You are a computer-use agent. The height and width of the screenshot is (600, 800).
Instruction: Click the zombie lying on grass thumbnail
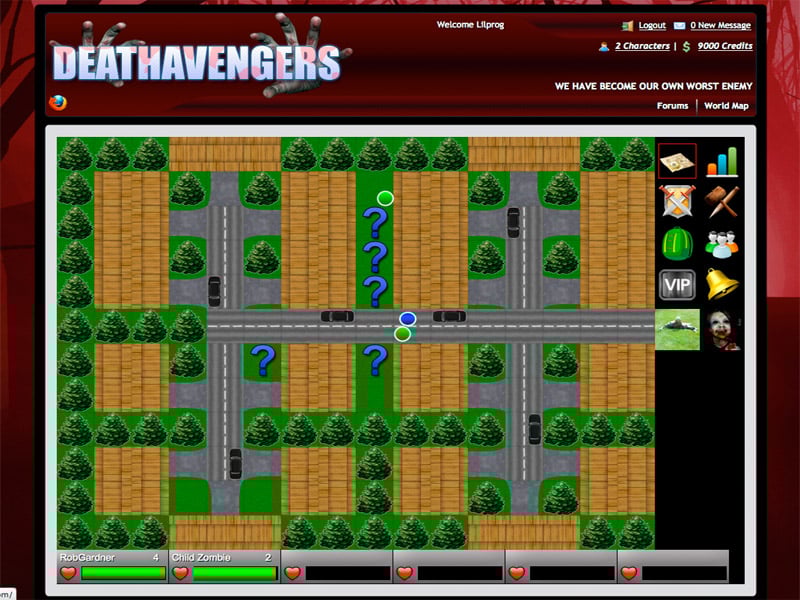coord(677,330)
